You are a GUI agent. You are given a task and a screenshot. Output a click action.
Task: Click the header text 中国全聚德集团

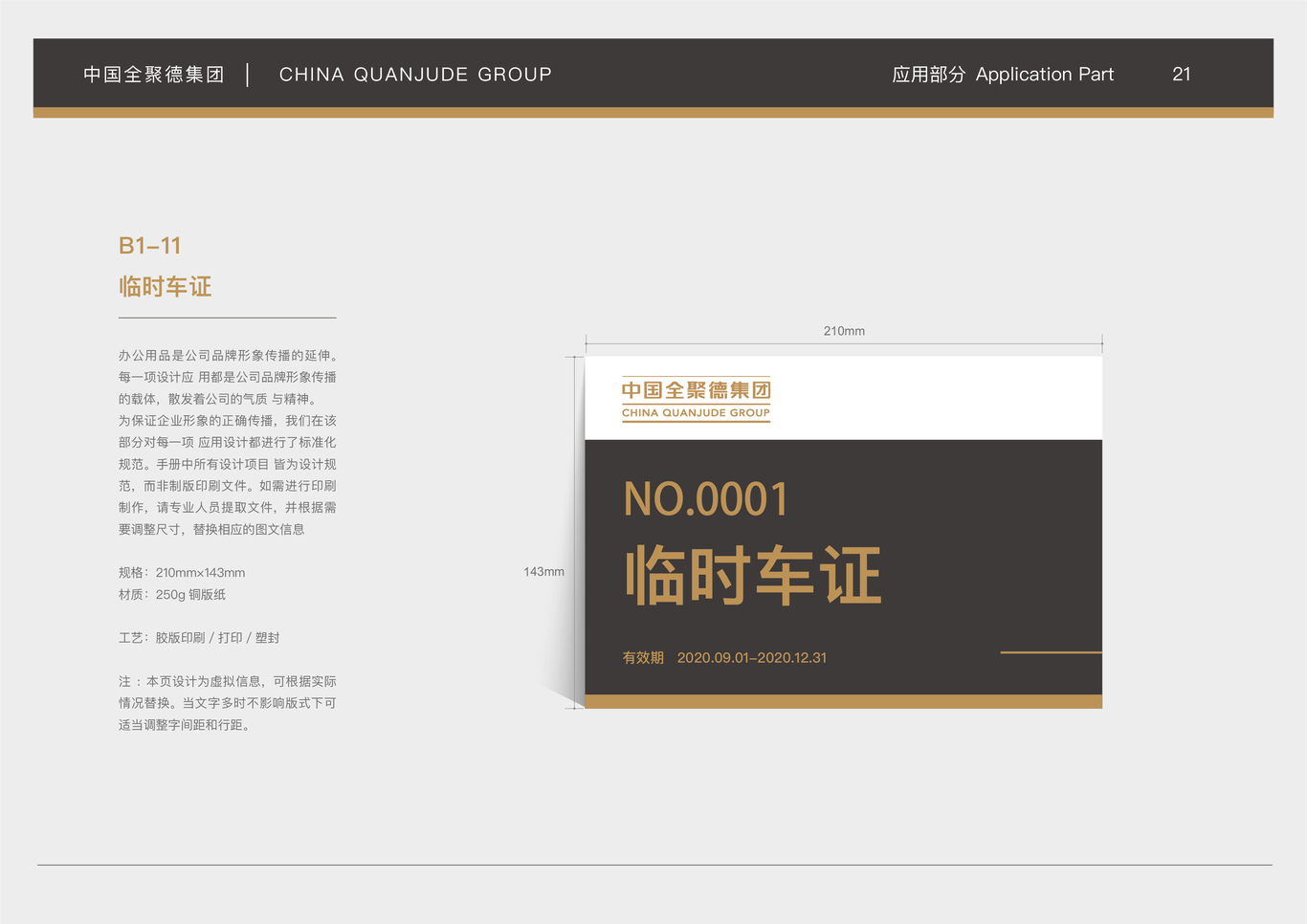click(x=154, y=75)
